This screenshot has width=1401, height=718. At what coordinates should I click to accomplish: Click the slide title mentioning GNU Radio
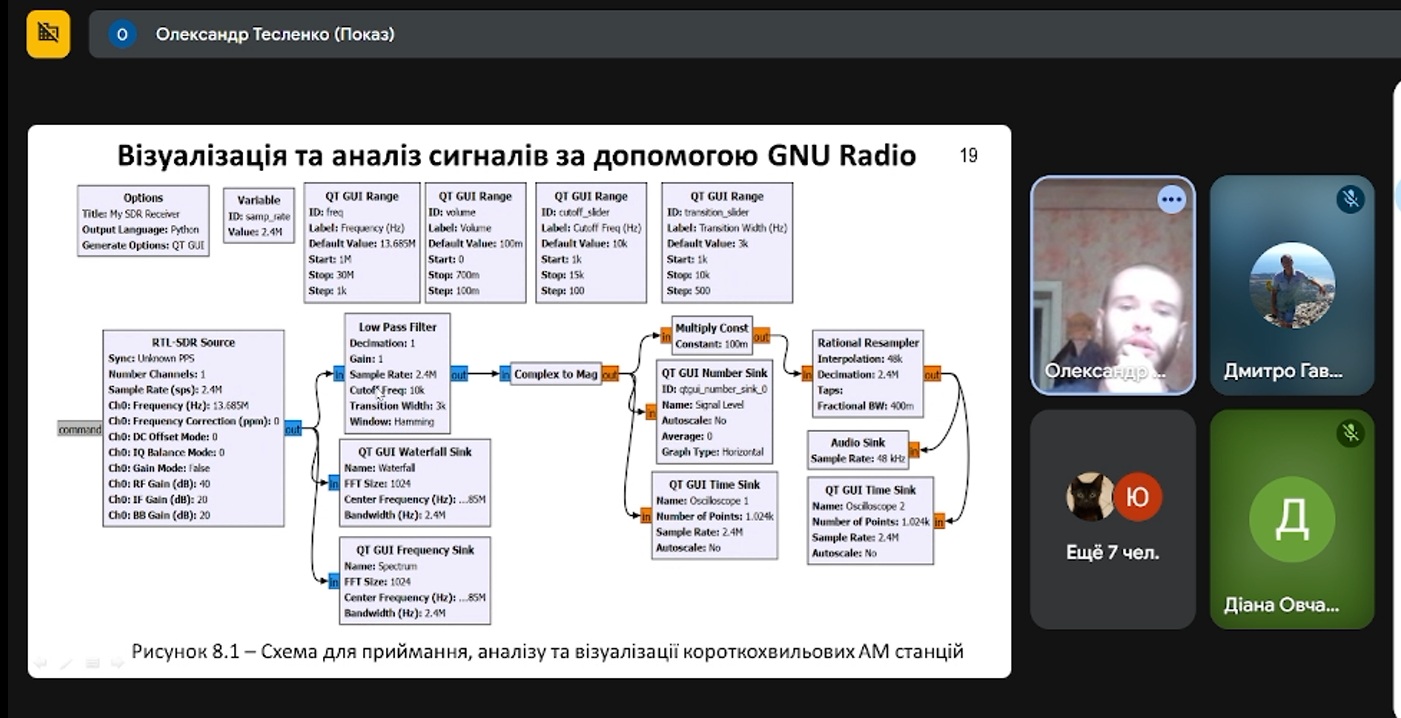(x=517, y=155)
